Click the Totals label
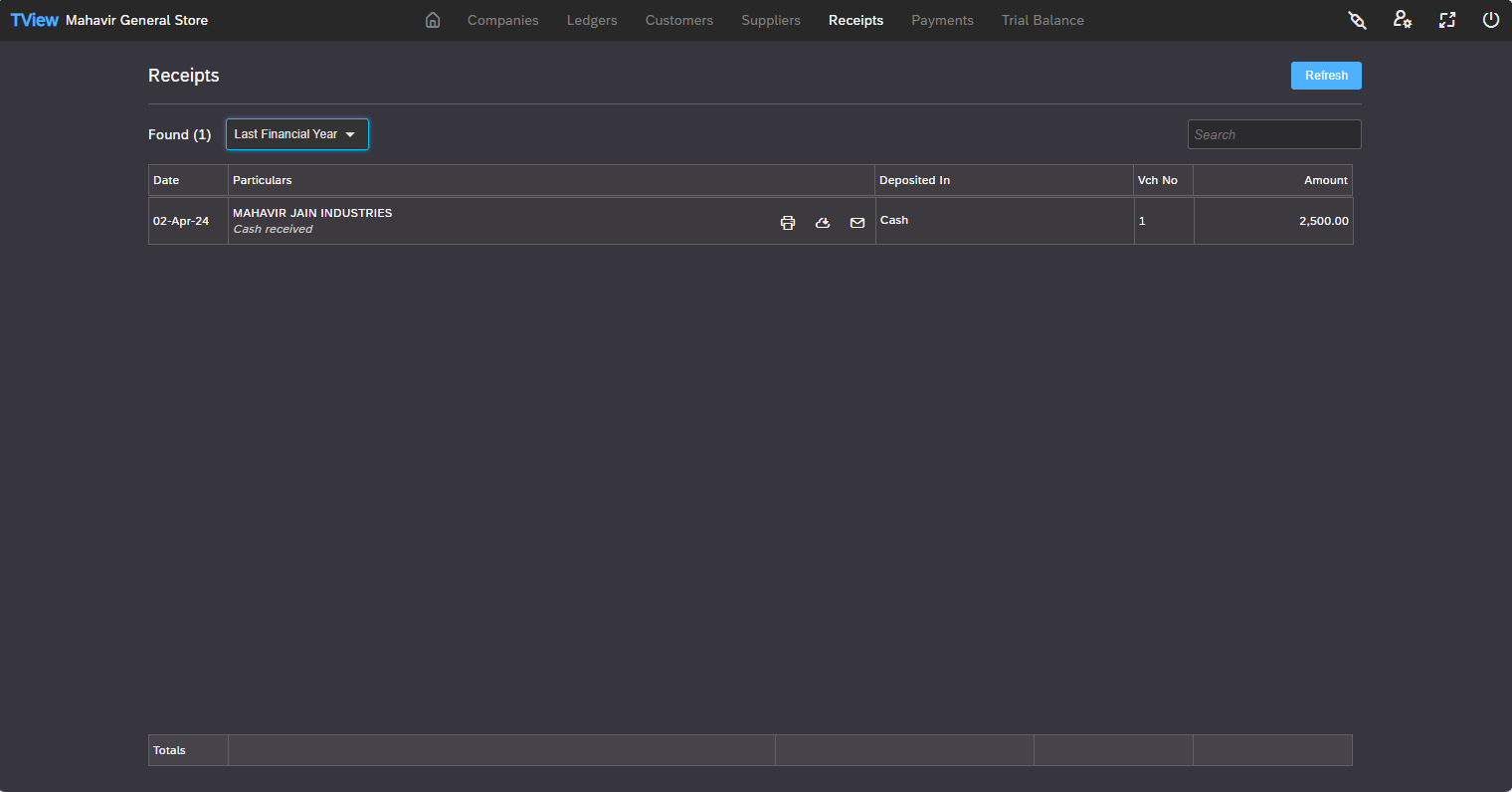This screenshot has height=792, width=1512. point(169,750)
